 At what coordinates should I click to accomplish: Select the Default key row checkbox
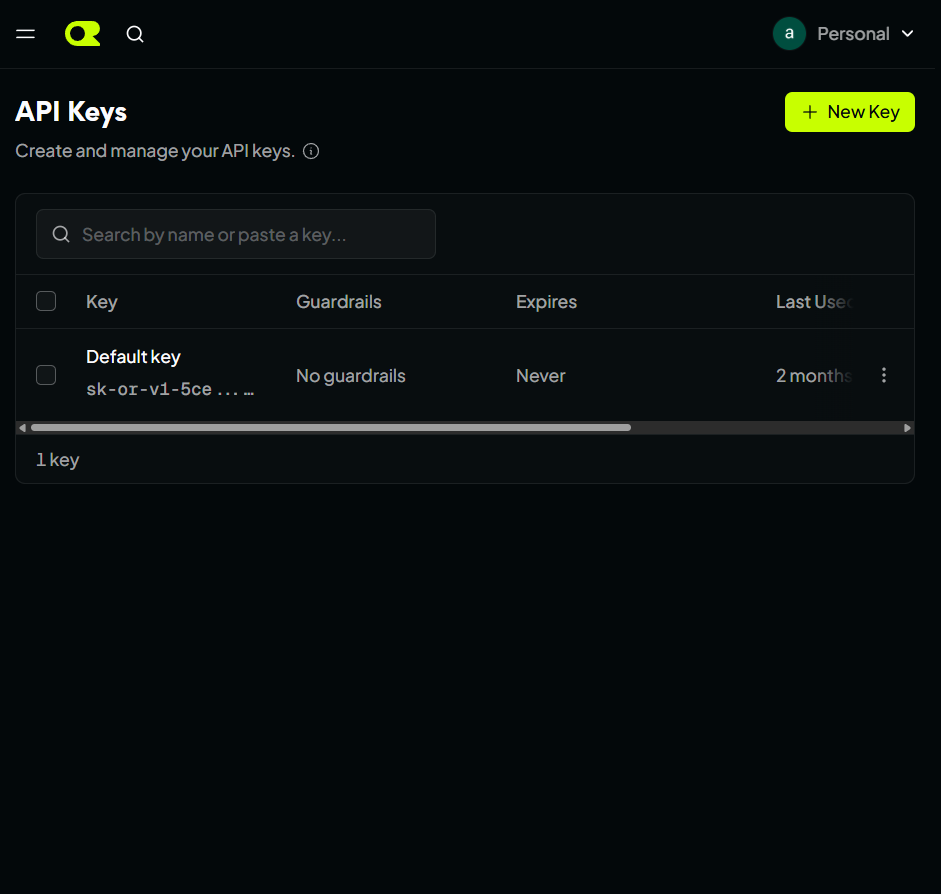[46, 375]
